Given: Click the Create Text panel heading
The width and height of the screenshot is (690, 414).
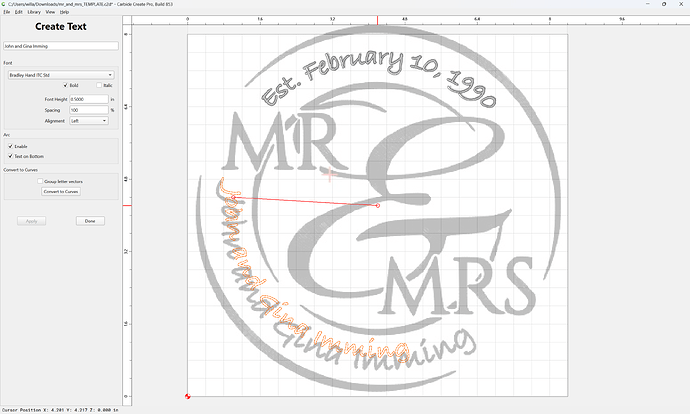Looking at the screenshot, I should (x=61, y=26).
